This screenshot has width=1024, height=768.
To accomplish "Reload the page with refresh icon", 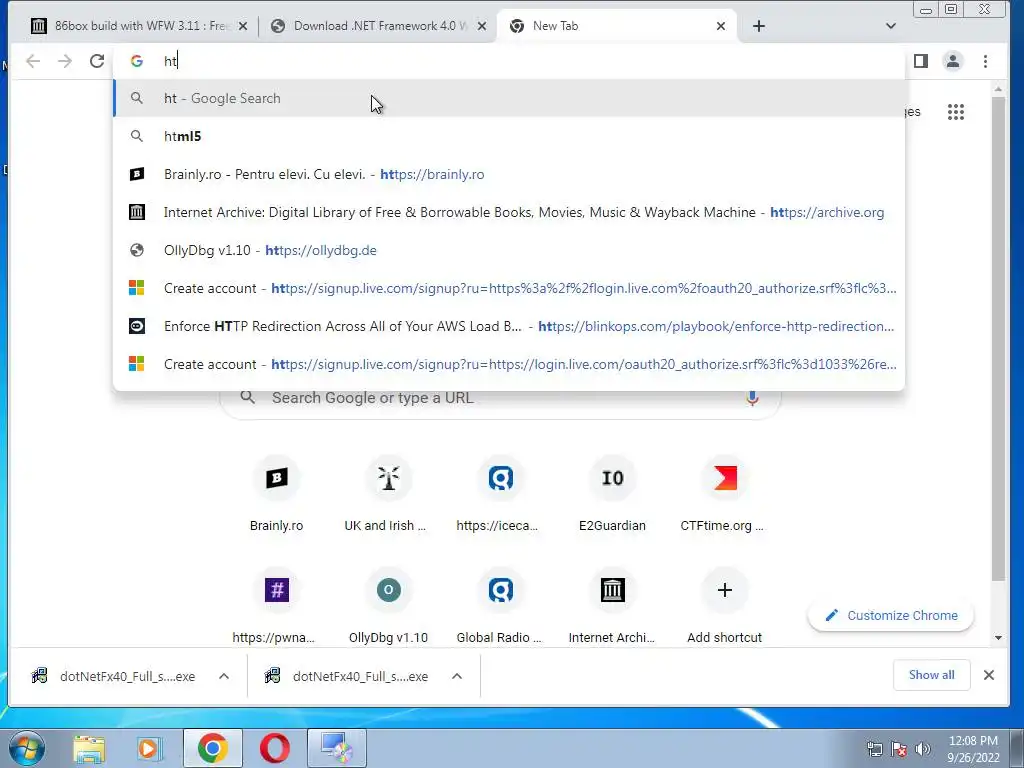I will [97, 61].
